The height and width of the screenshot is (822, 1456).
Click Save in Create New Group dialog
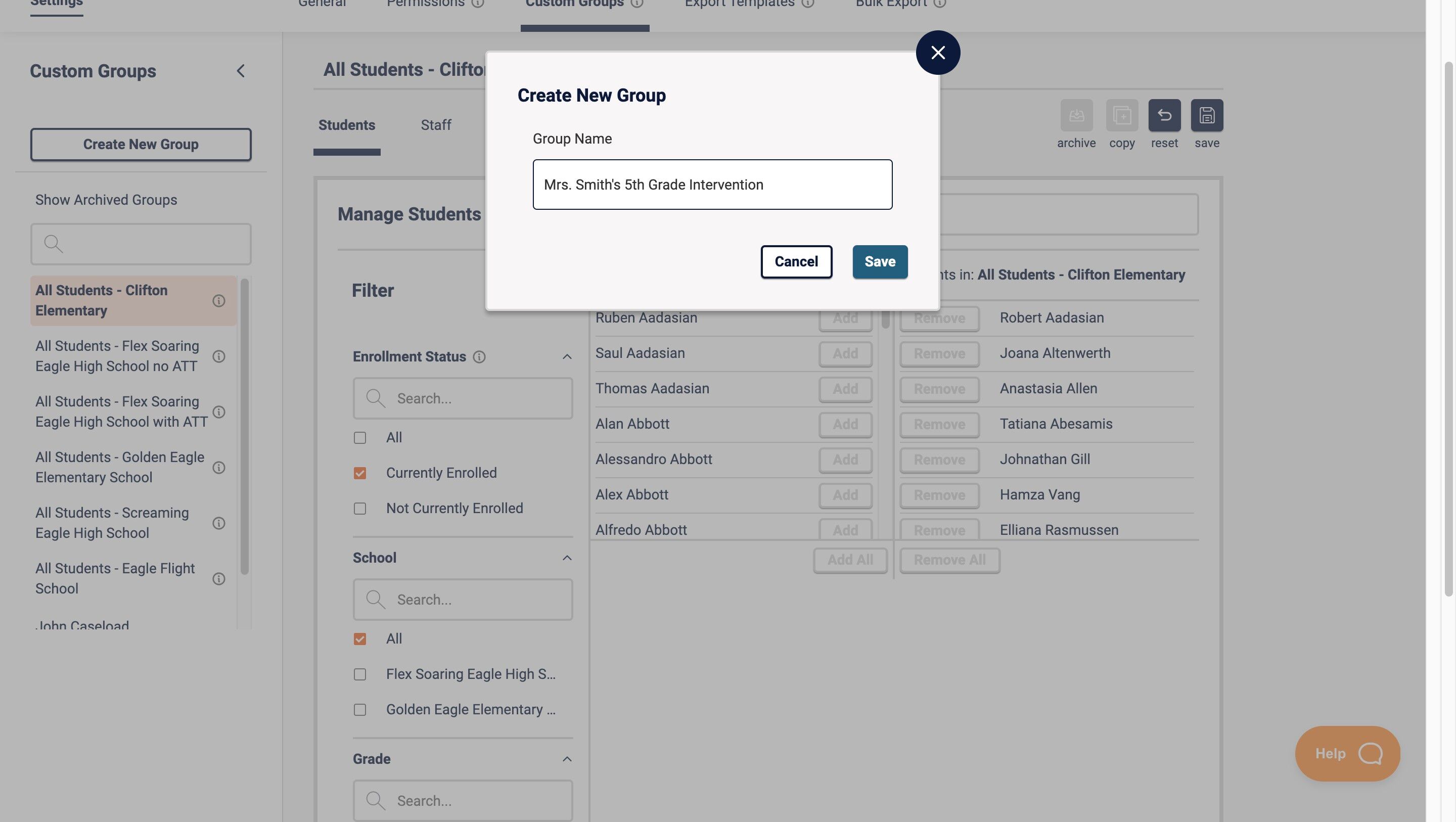coord(880,262)
